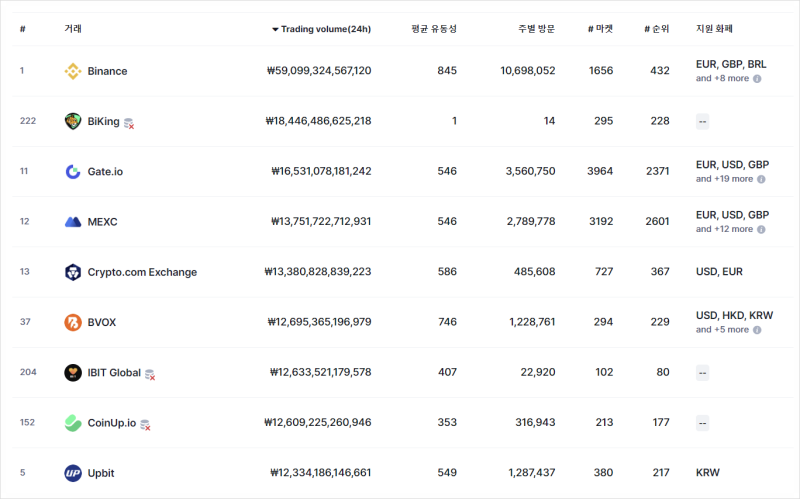Click the CoinUp.io green logo icon
800x499 pixels.
73,423
